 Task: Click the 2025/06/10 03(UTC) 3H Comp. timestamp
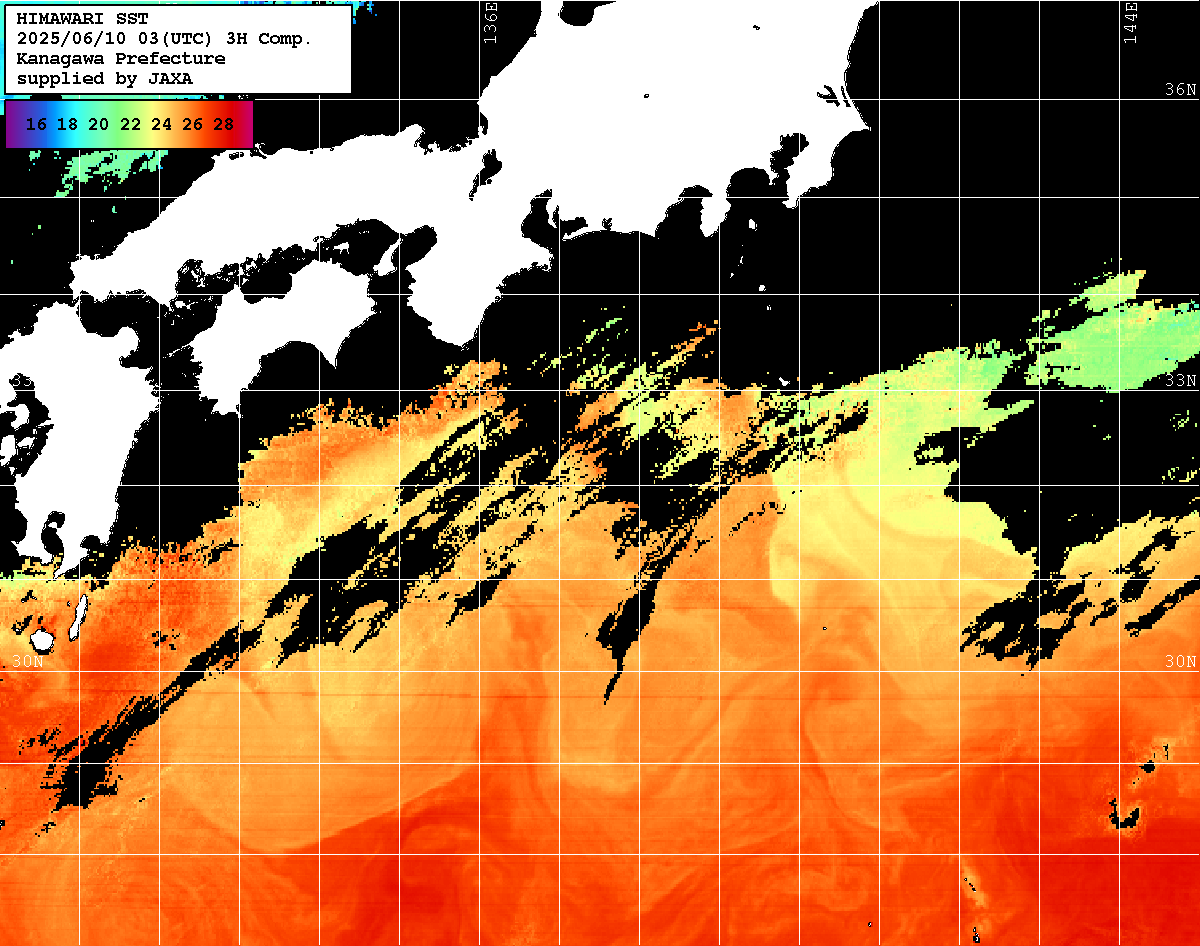164,39
